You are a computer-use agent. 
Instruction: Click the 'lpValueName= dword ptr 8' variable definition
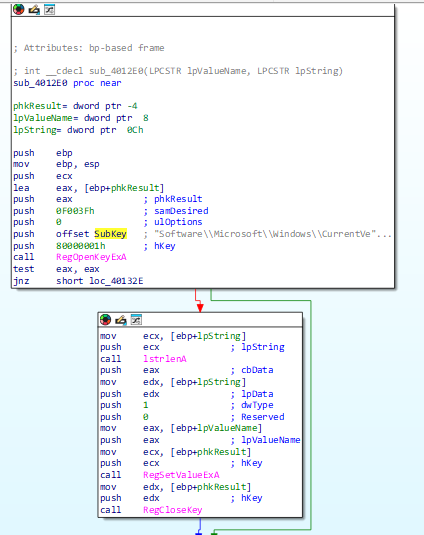(x=81, y=118)
